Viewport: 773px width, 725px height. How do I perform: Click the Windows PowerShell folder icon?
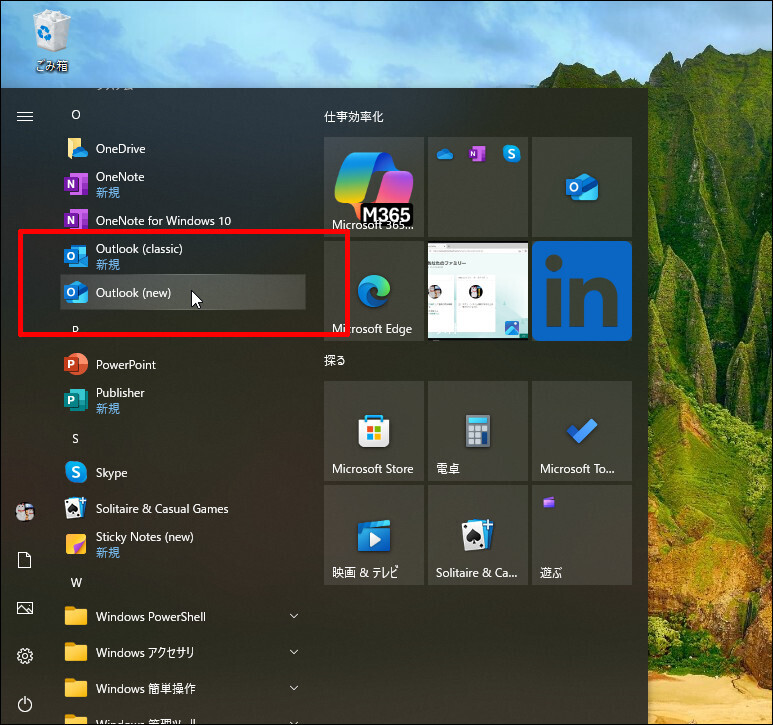[x=76, y=616]
